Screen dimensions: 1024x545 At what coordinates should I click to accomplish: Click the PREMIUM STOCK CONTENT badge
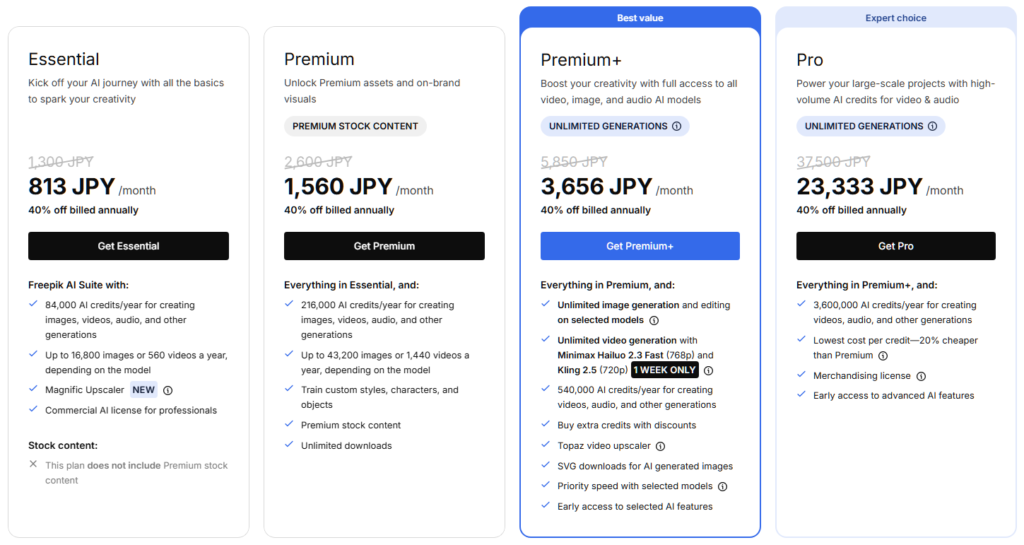click(355, 126)
